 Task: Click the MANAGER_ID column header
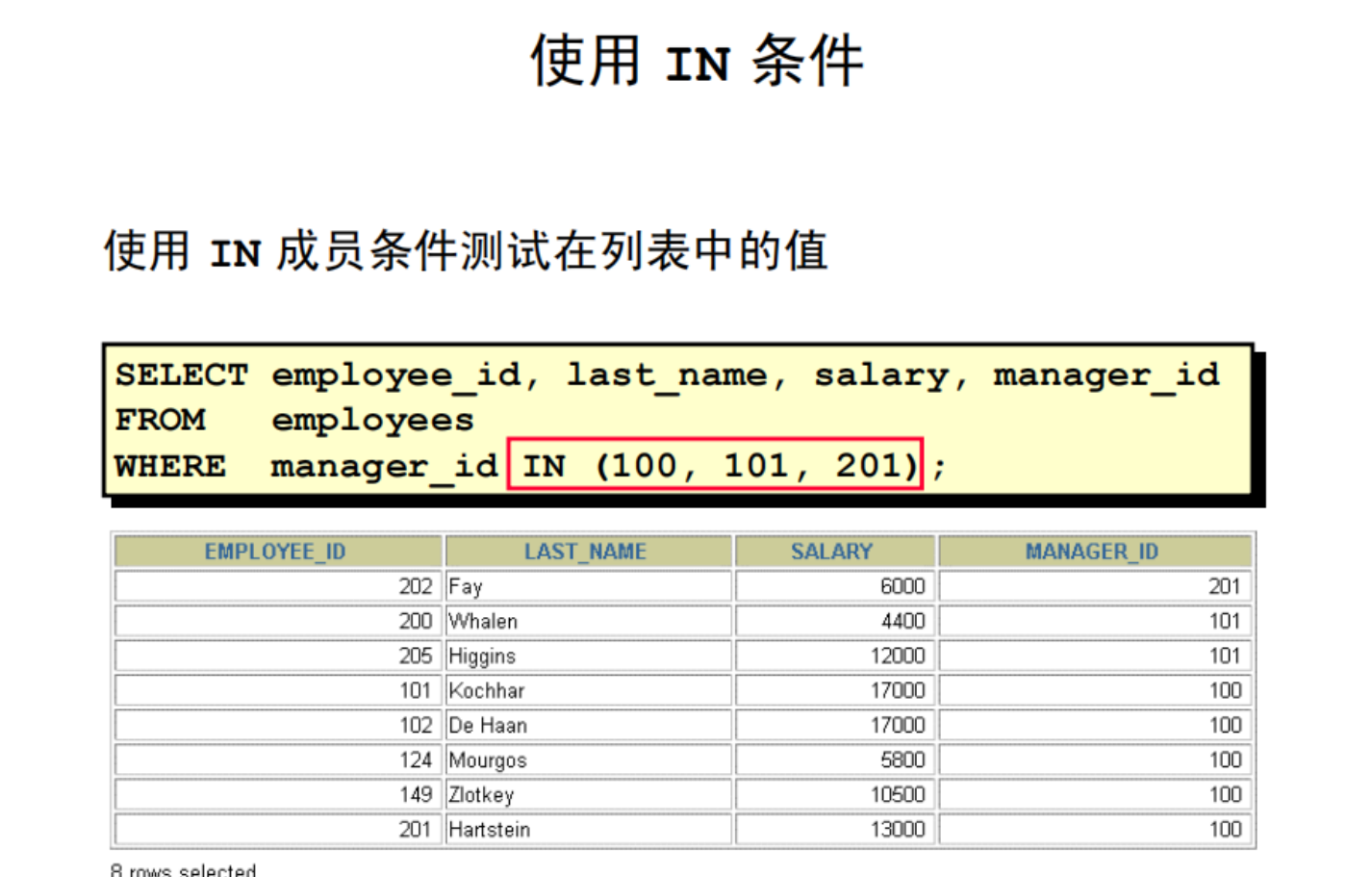pyautogui.click(x=1093, y=552)
